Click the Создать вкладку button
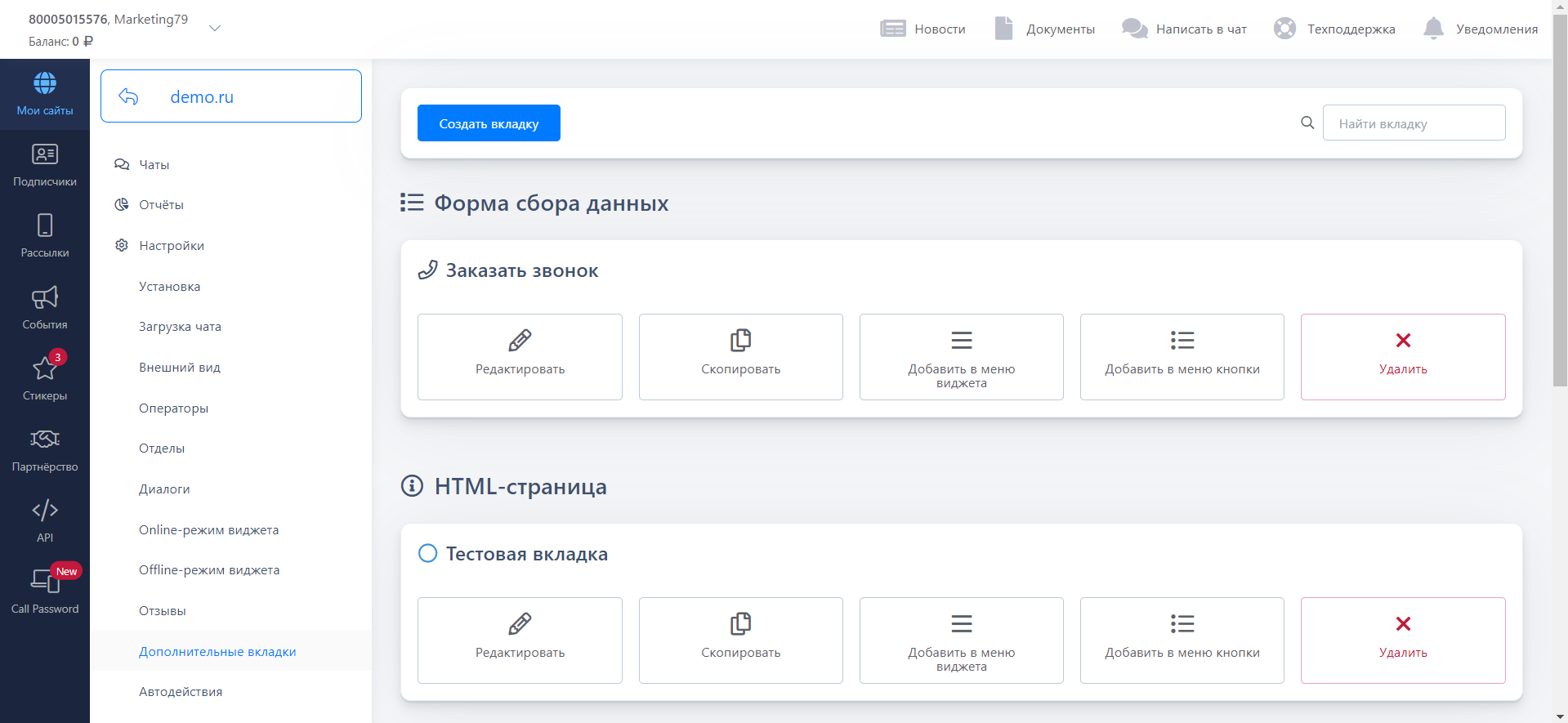The width and height of the screenshot is (1568, 723). pos(489,123)
